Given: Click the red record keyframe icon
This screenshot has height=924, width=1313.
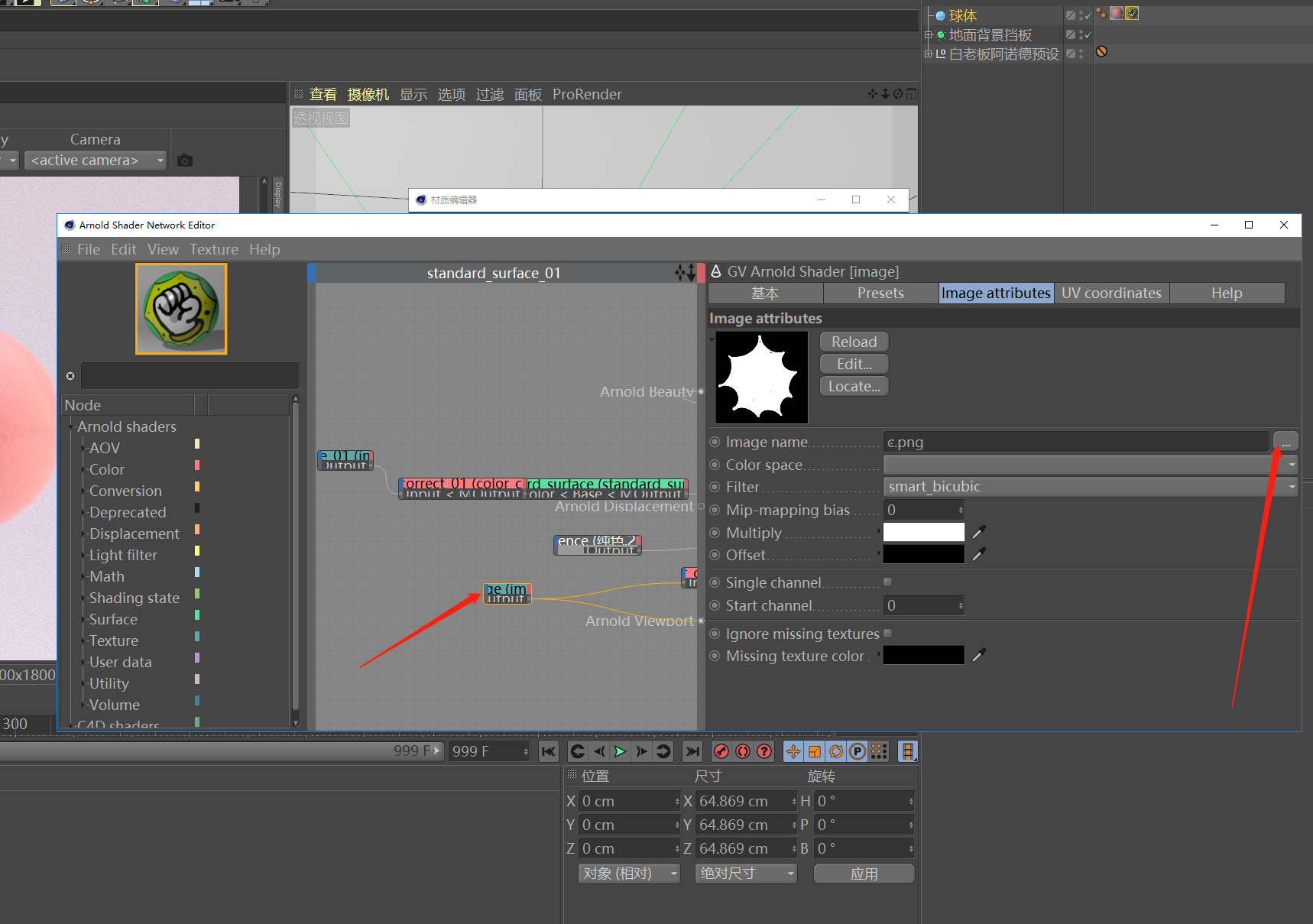Looking at the screenshot, I should tap(721, 751).
